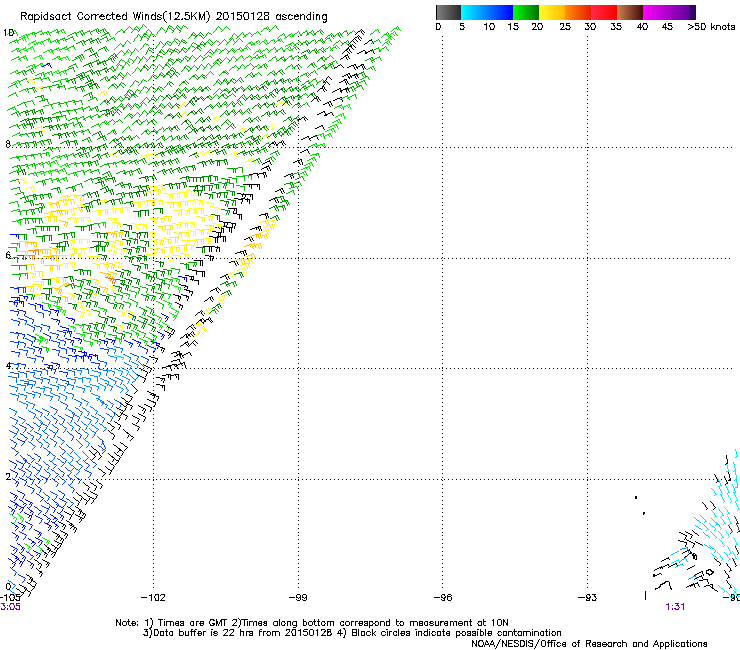This screenshot has width=740, height=650.
Task: Click the 'Data buffer is 22 hrs' note line
Action: (353, 633)
